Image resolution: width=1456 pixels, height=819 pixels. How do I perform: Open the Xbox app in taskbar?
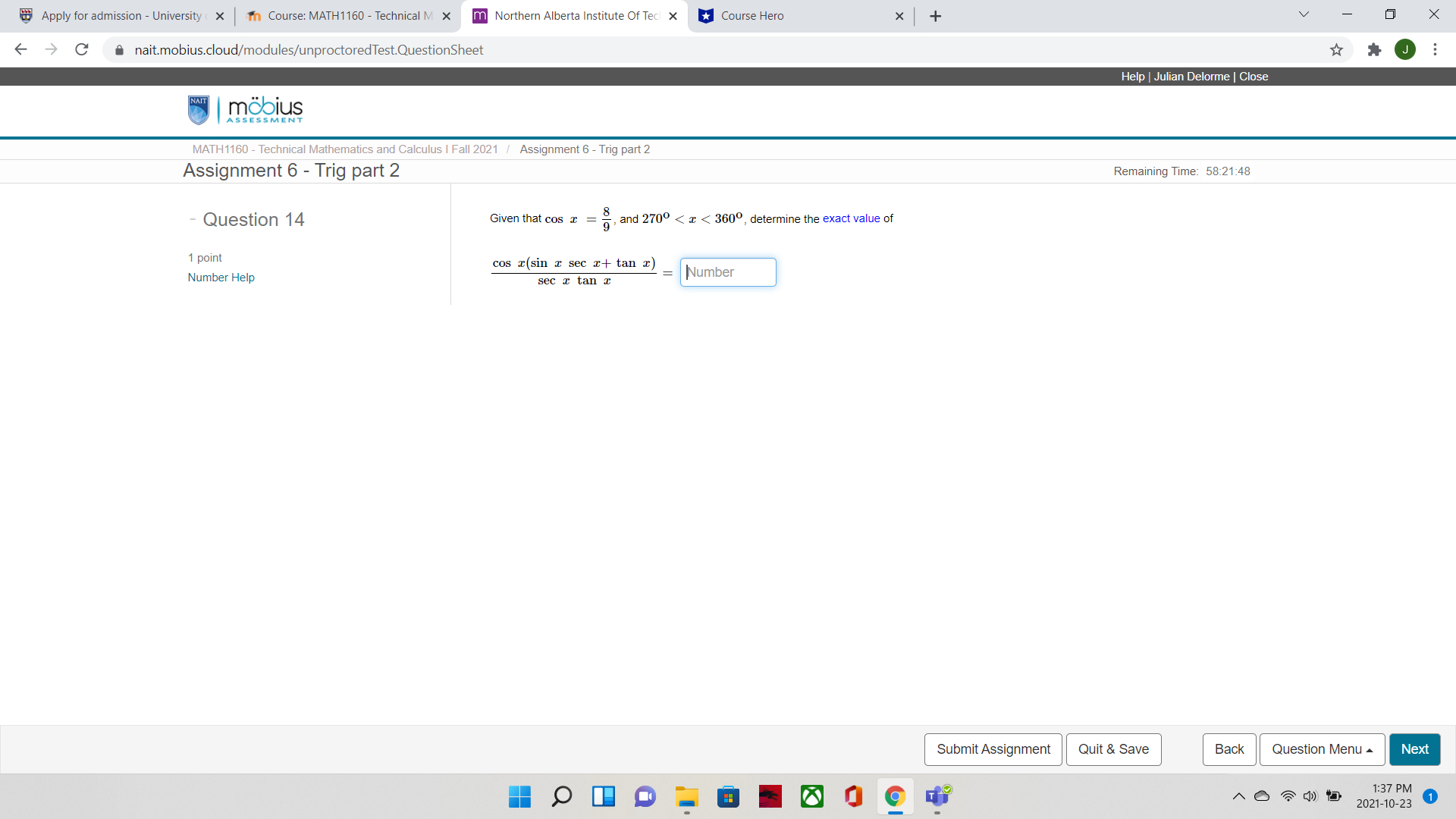tap(812, 796)
